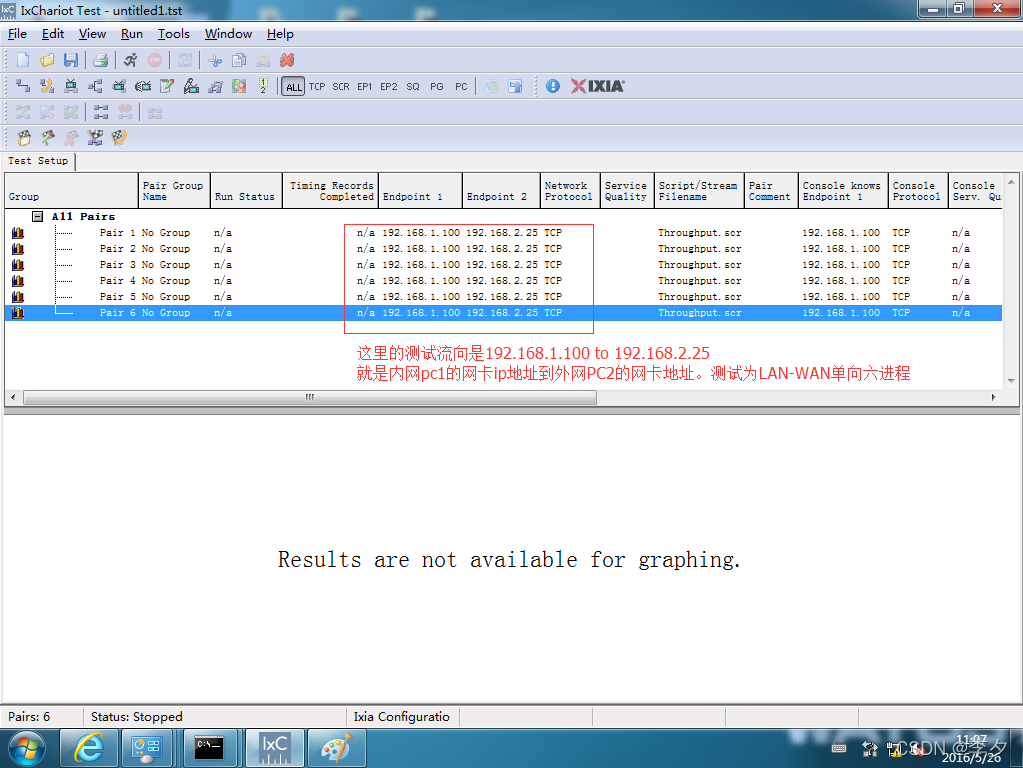Run the test with running man icon

click(x=130, y=61)
